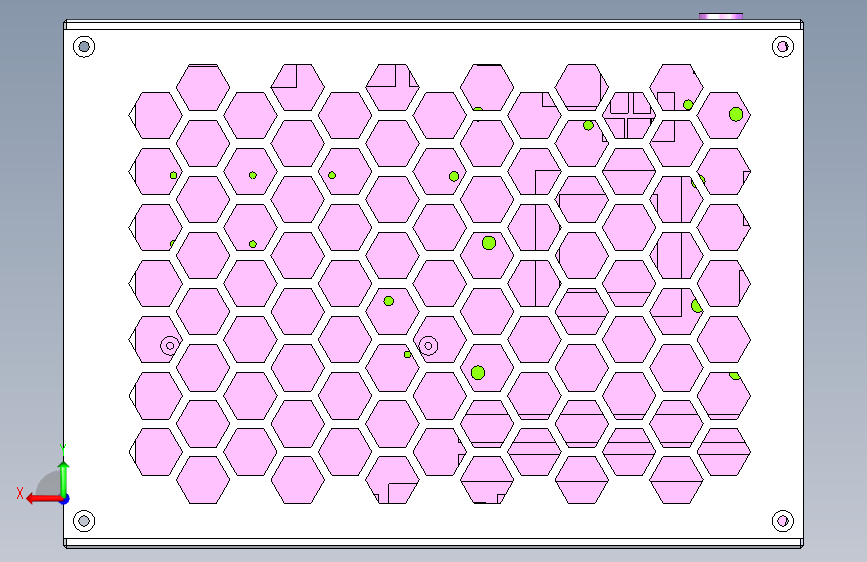Click the red X axis arrow of the triad
The width and height of the screenshot is (867, 562).
pos(43,499)
